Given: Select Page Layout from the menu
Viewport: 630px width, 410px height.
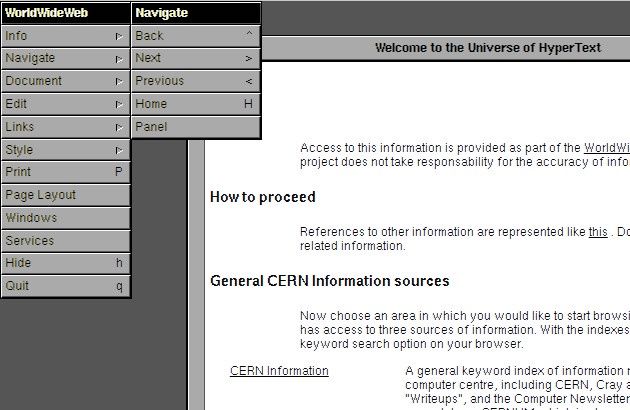Looking at the screenshot, I should tap(65, 195).
